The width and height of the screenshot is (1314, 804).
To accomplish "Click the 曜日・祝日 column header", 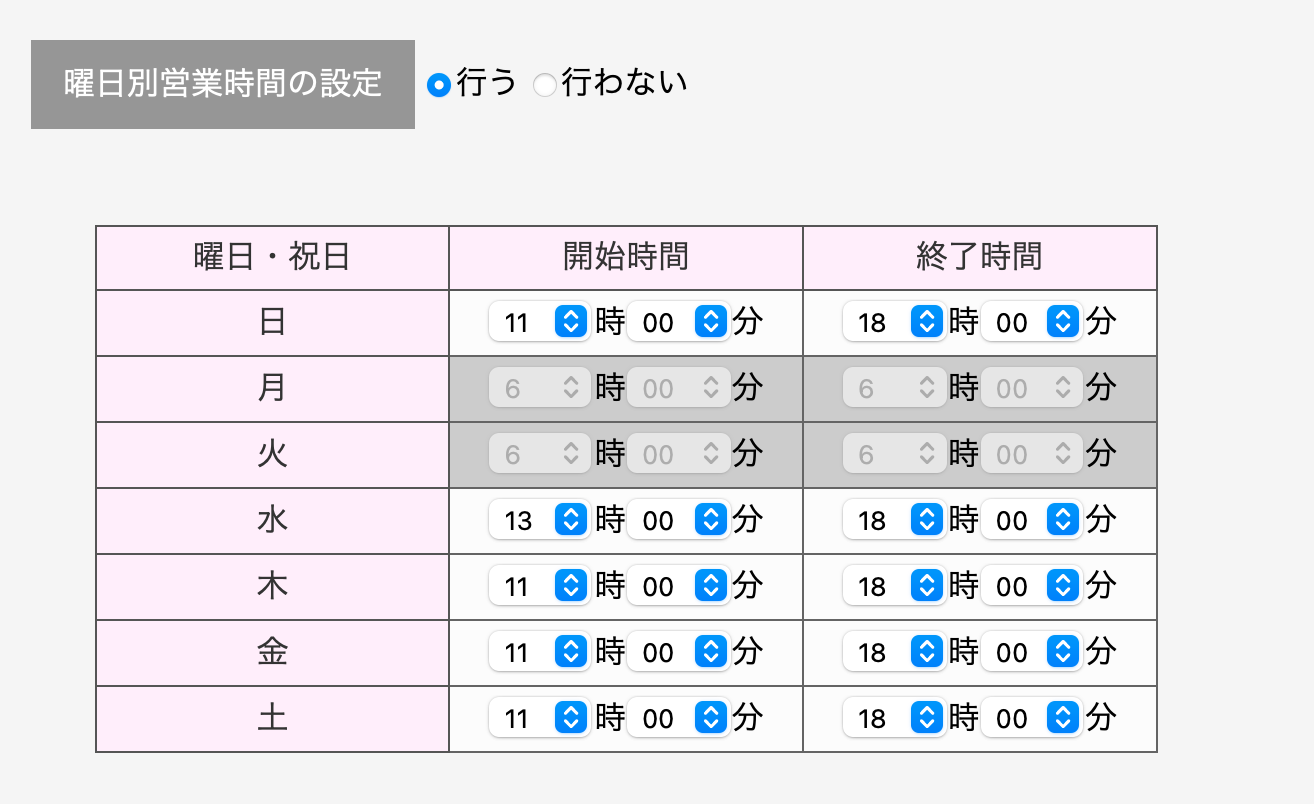I will click(271, 257).
